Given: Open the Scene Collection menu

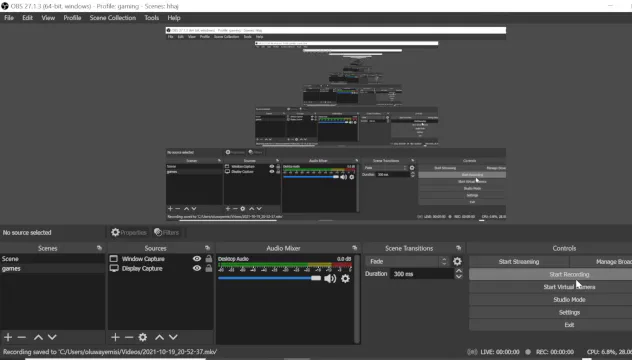Looking at the screenshot, I should 112,18.
